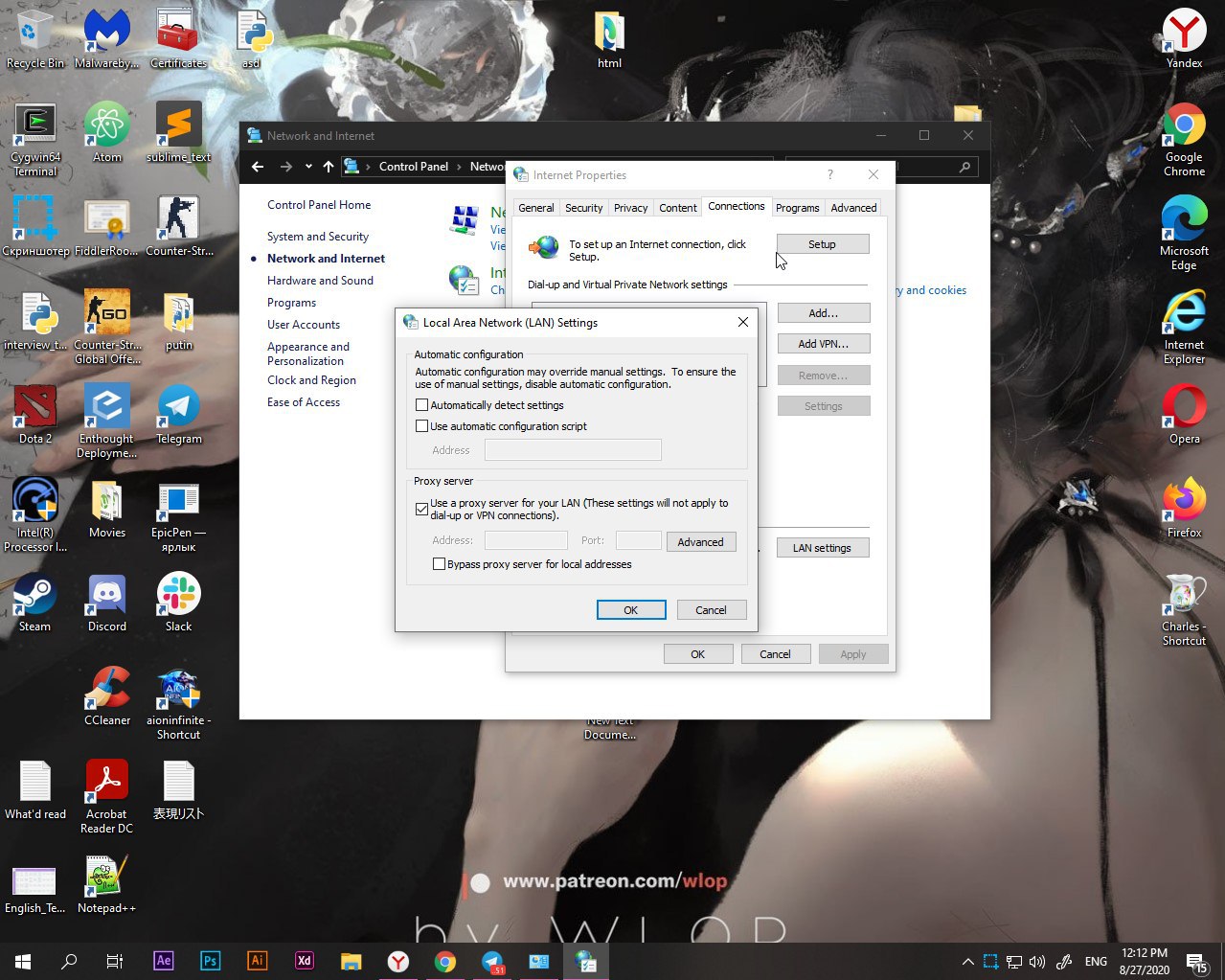Viewport: 1225px width, 980px height.
Task: Click Add... in Internet Properties
Action: [x=824, y=313]
